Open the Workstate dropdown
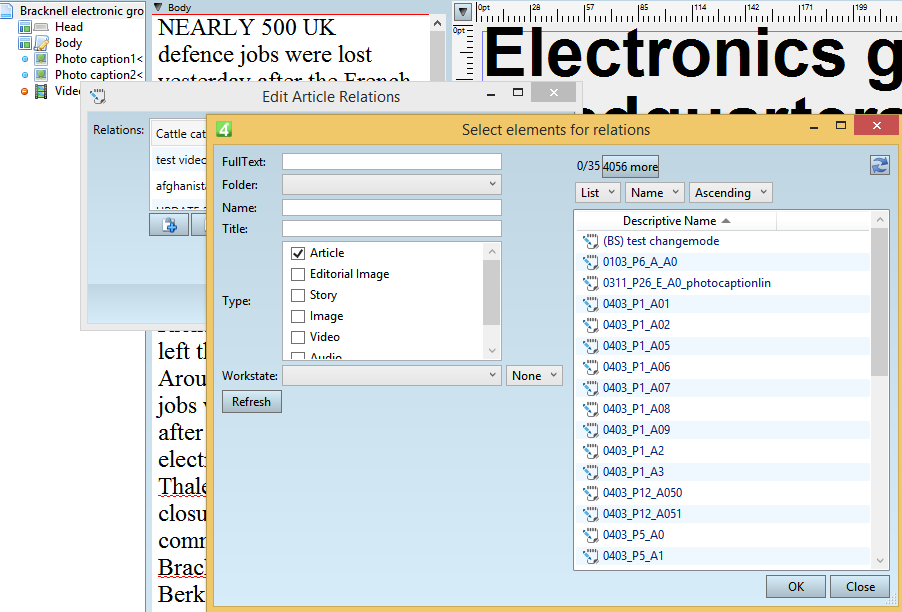 tap(392, 376)
